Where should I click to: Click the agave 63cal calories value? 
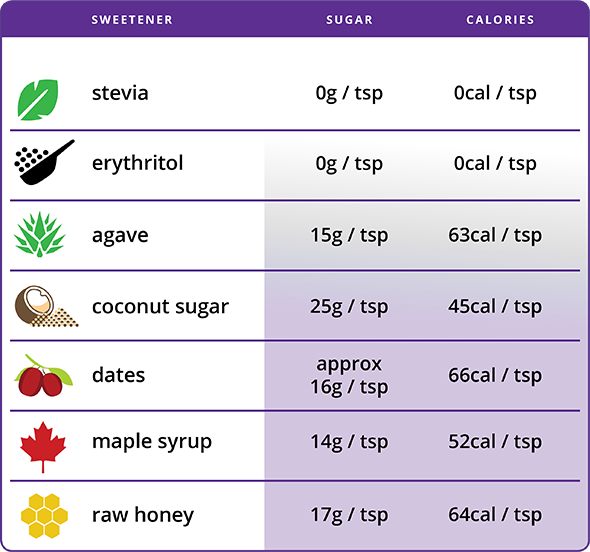coord(495,235)
